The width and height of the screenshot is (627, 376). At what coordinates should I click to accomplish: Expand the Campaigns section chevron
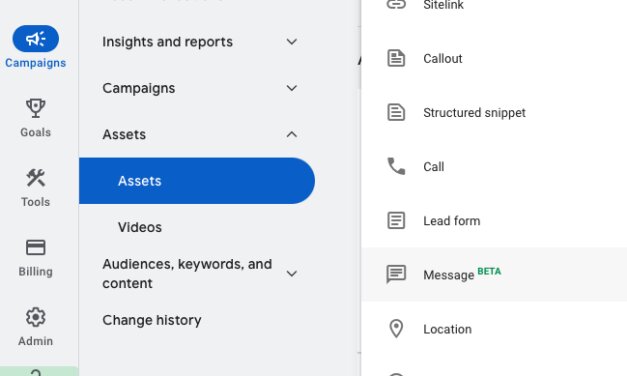click(x=292, y=88)
